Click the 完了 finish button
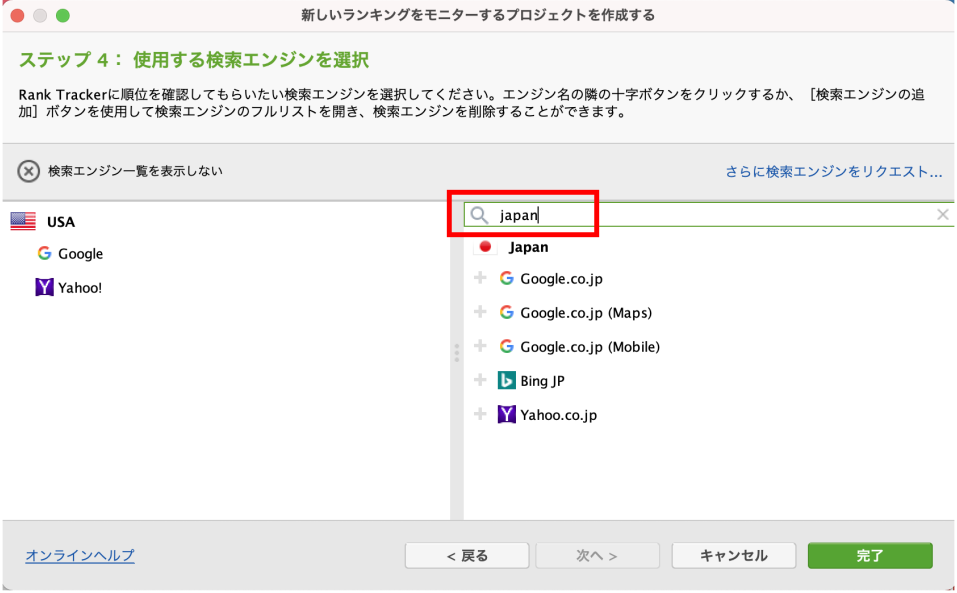Image resolution: width=957 pixels, height=593 pixels. [x=870, y=556]
